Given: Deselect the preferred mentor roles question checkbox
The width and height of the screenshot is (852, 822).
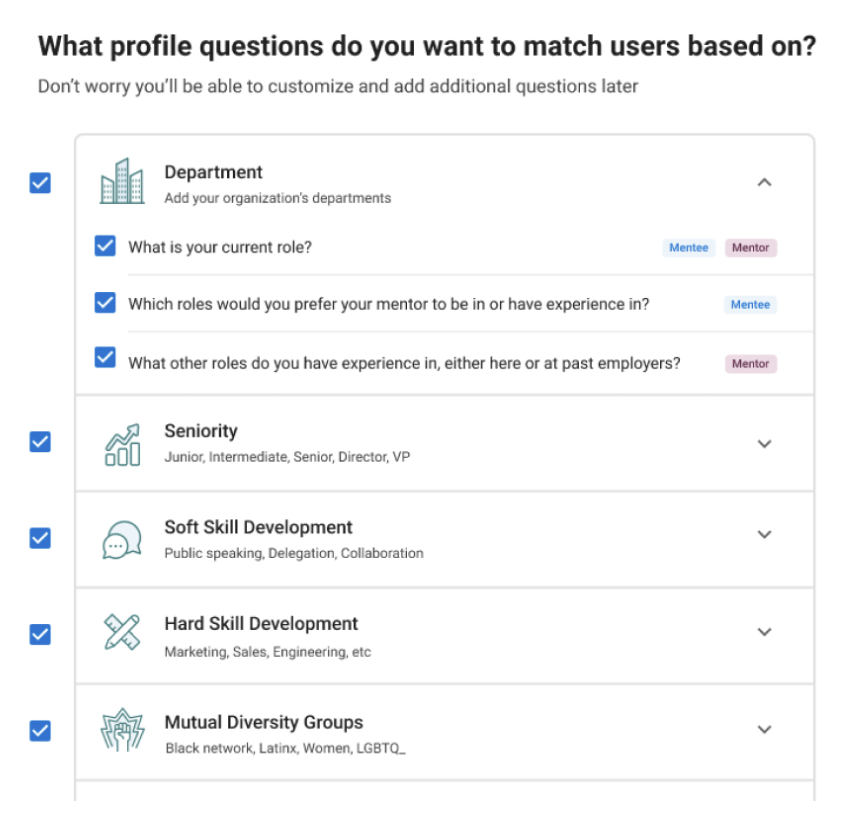Looking at the screenshot, I should pyautogui.click(x=105, y=303).
